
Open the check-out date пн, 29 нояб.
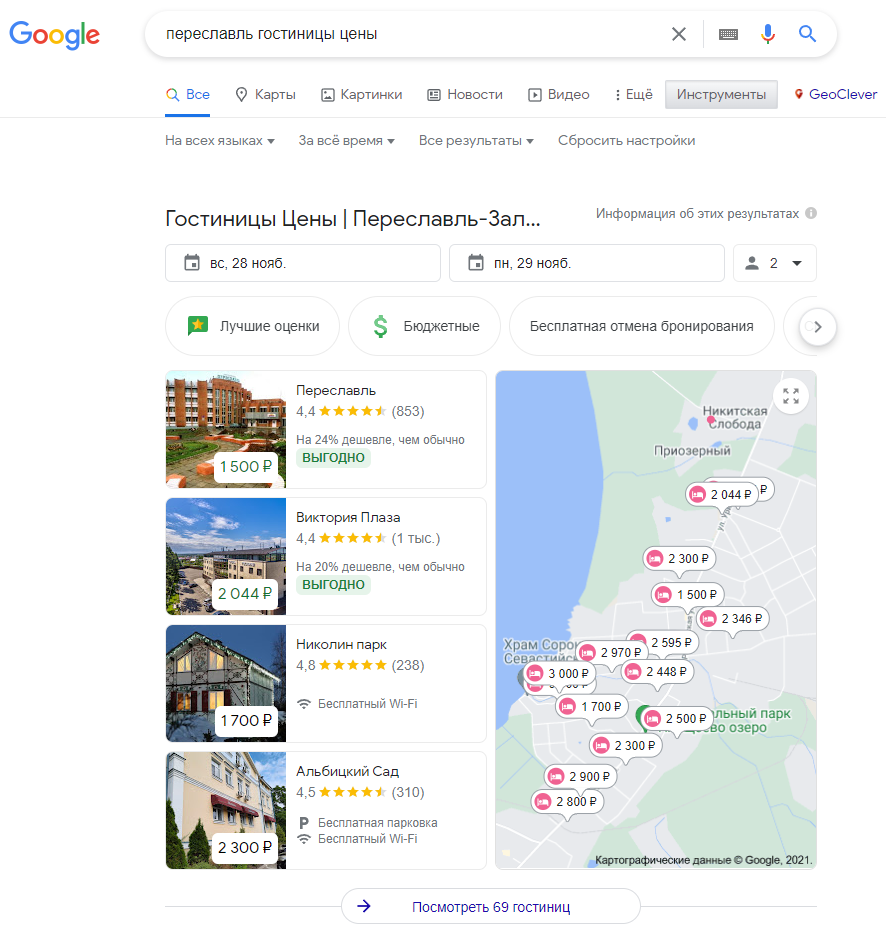tap(587, 263)
